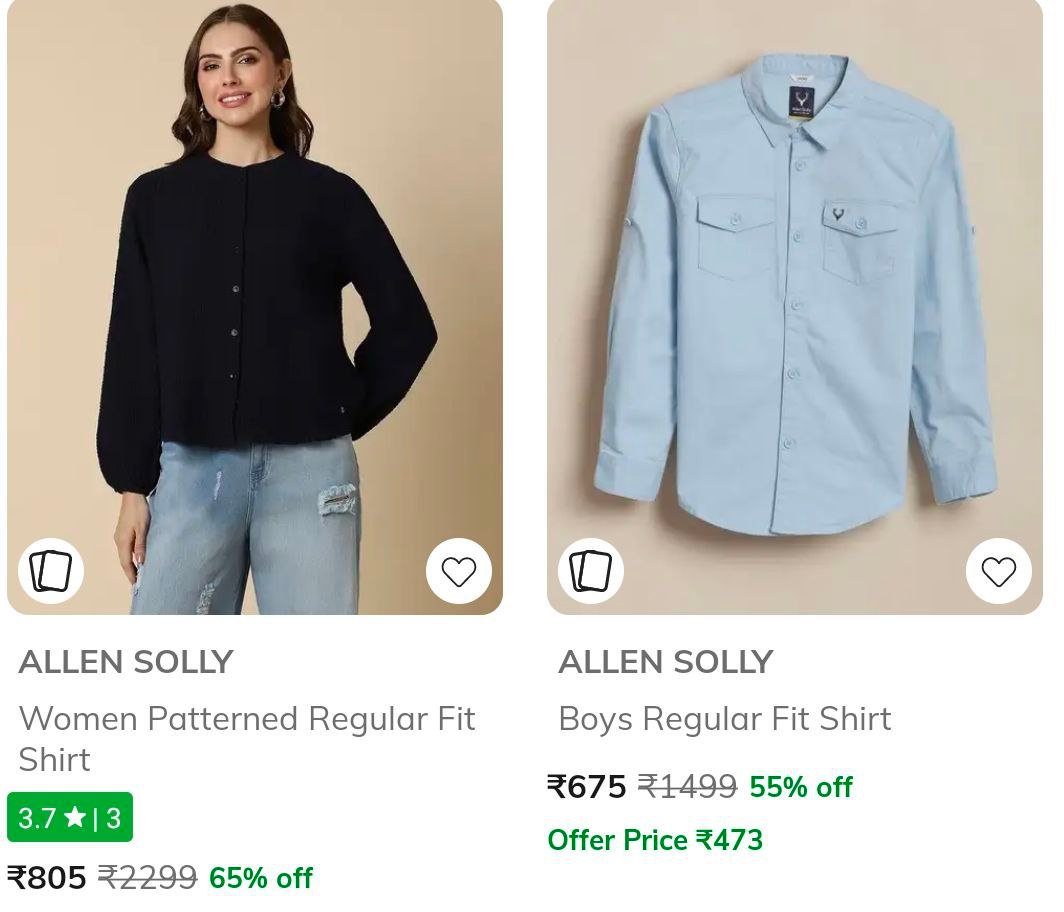Click the struck-through ₹1499 original price

click(687, 787)
